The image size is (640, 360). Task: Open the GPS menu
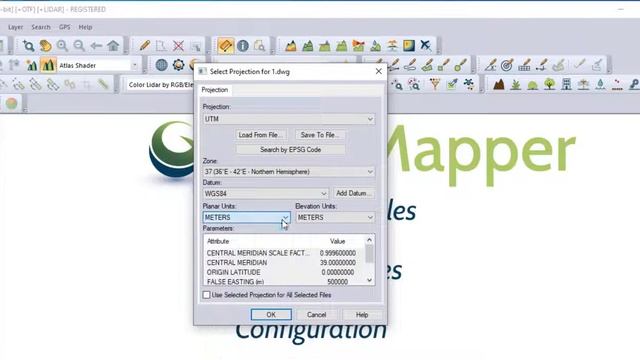click(x=64, y=27)
